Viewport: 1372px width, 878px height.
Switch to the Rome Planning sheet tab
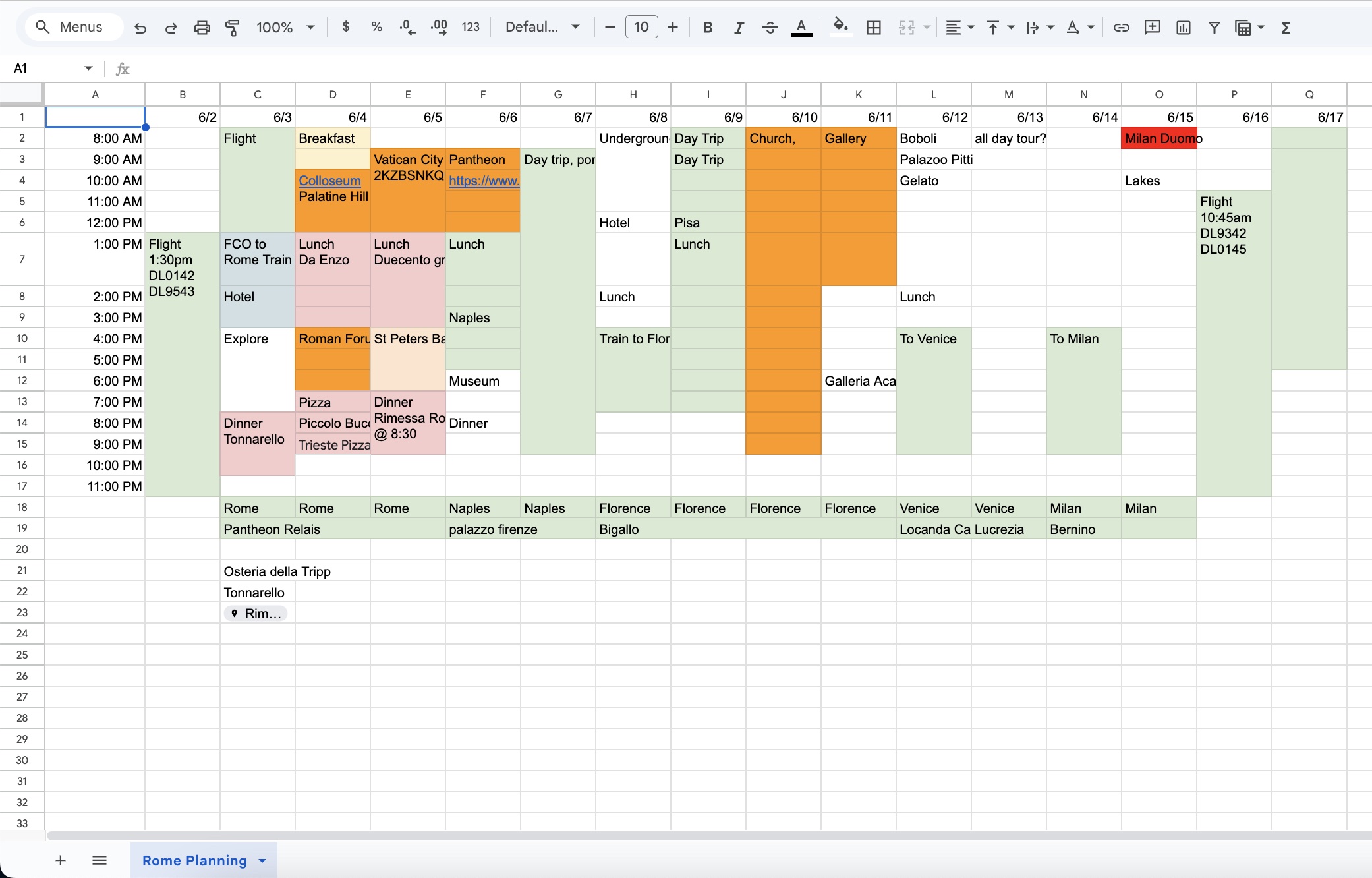(194, 860)
